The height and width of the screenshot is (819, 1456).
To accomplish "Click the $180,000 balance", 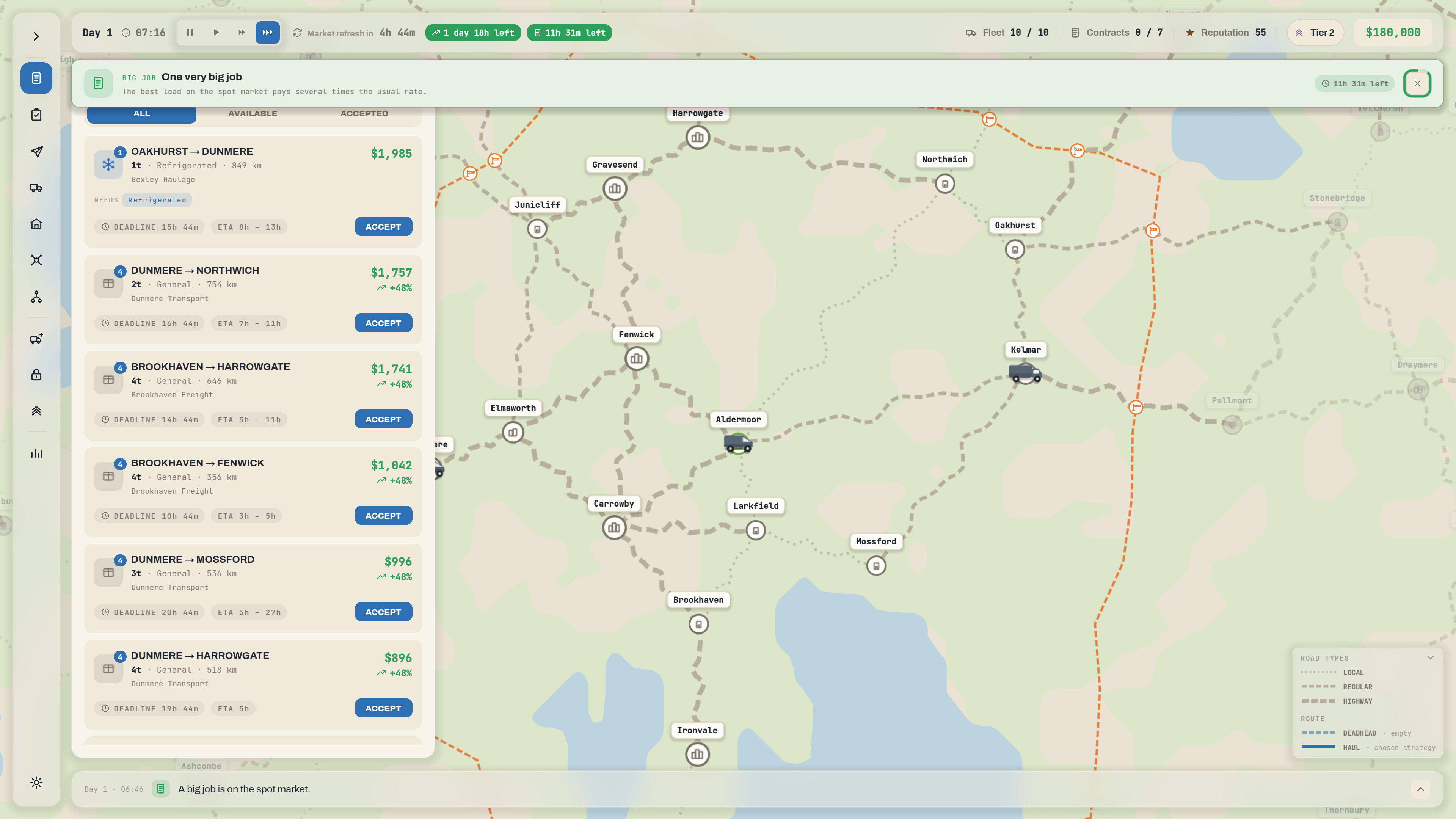I will (1393, 33).
